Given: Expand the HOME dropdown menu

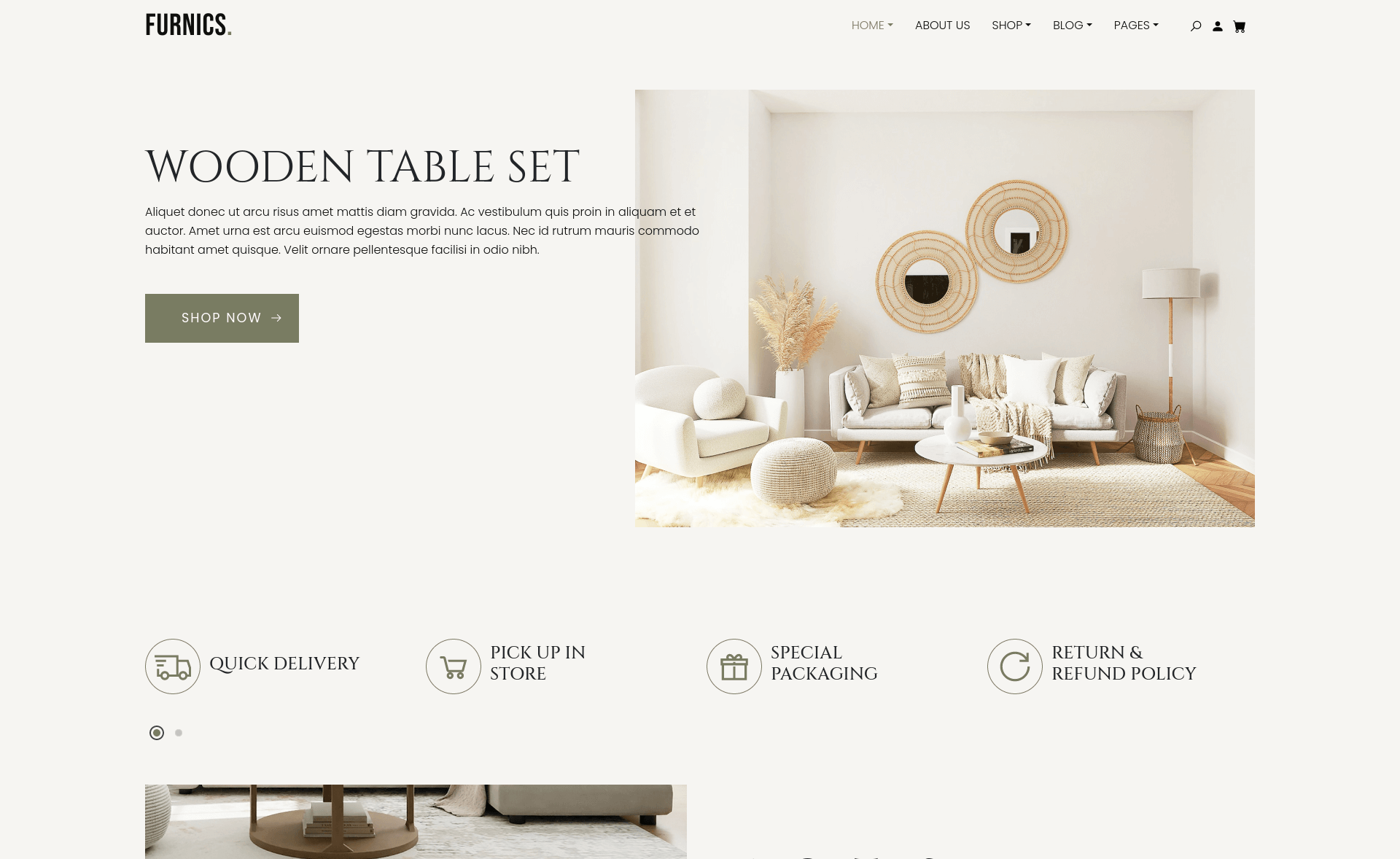Looking at the screenshot, I should coord(871,25).
